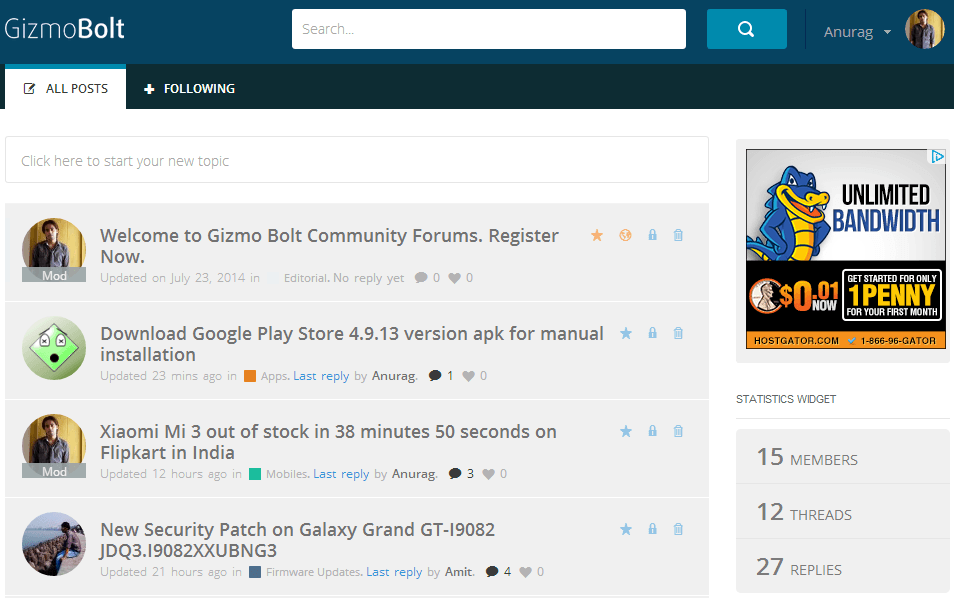Click the Firmware Updates category link
Image resolution: width=954 pixels, height=598 pixels.
click(x=313, y=572)
